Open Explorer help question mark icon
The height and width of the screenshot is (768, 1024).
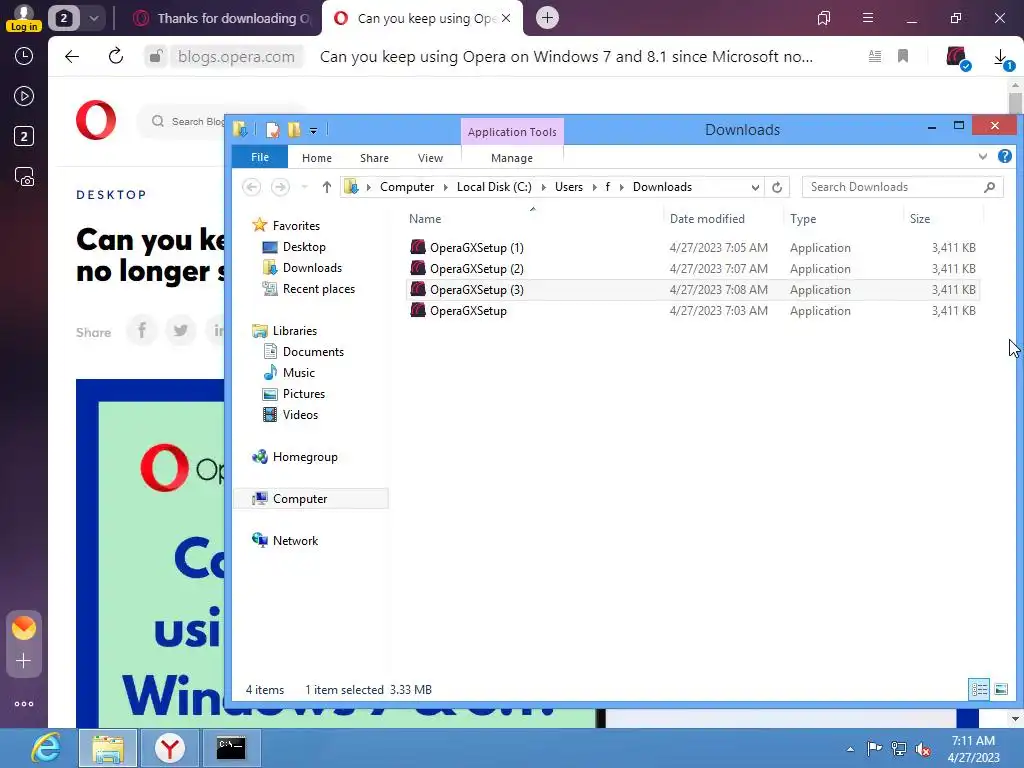[1004, 156]
